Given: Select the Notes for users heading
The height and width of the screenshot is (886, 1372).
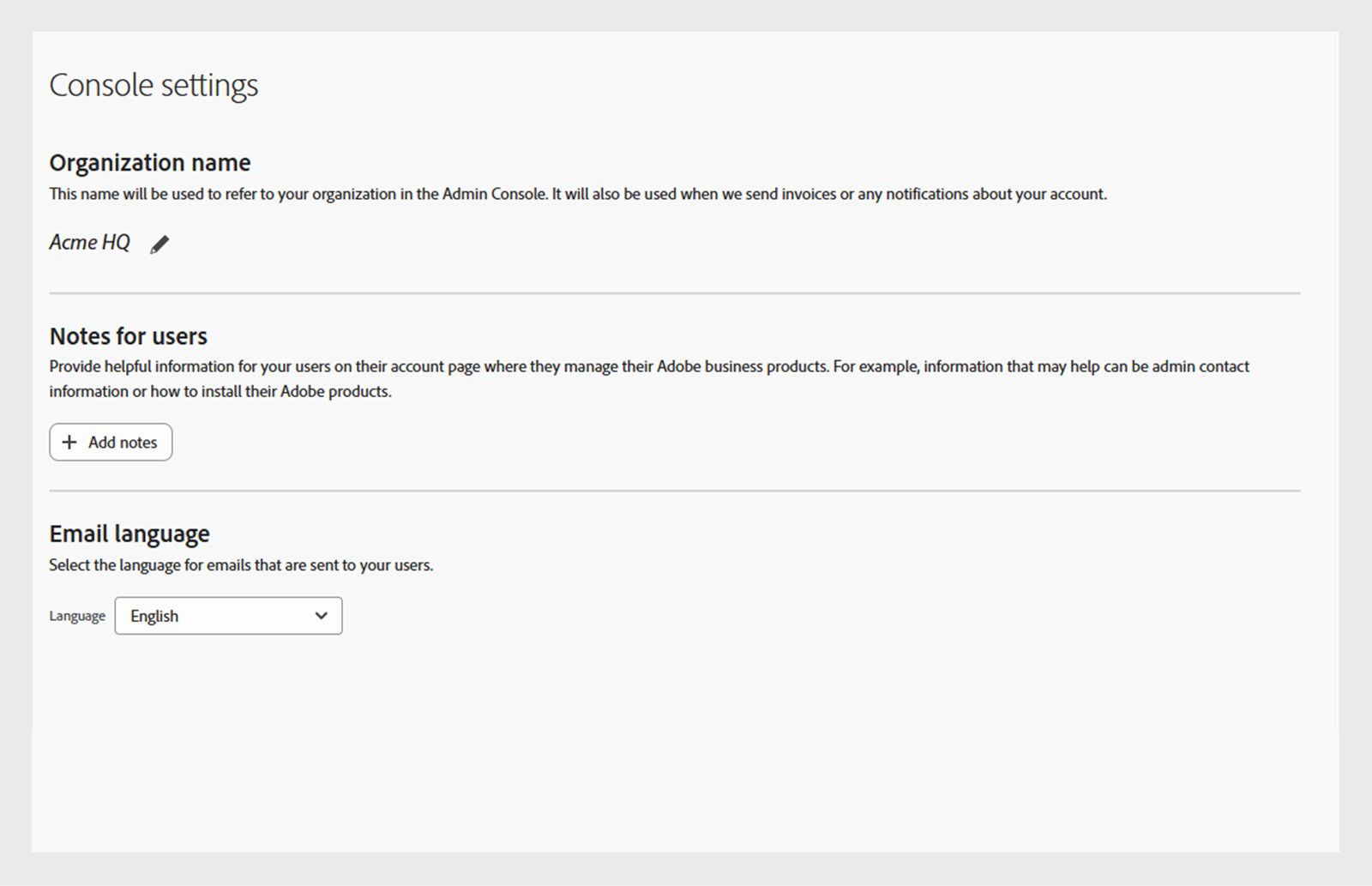Looking at the screenshot, I should click(129, 335).
